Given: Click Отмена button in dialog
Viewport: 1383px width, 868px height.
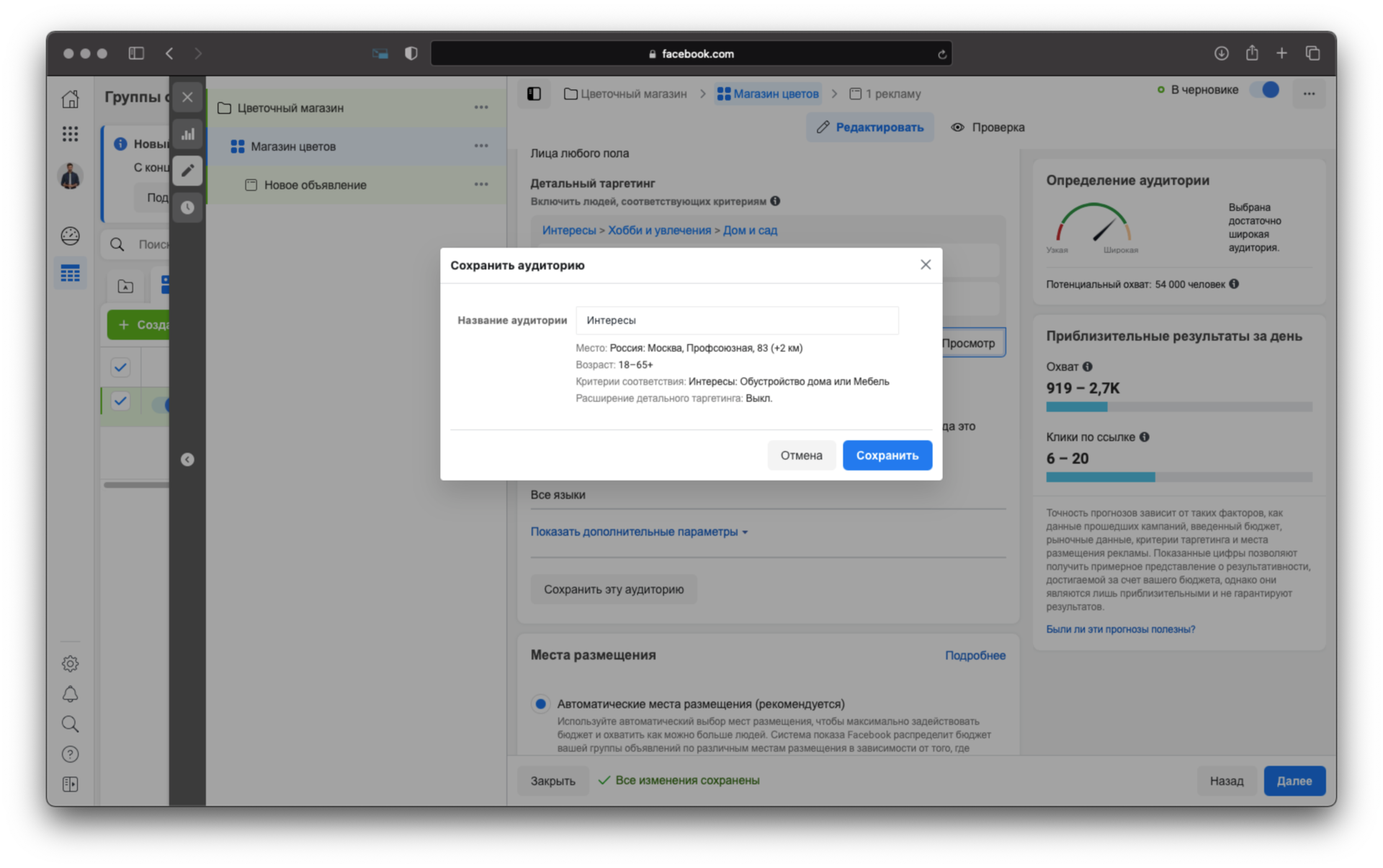Looking at the screenshot, I should (x=801, y=455).
